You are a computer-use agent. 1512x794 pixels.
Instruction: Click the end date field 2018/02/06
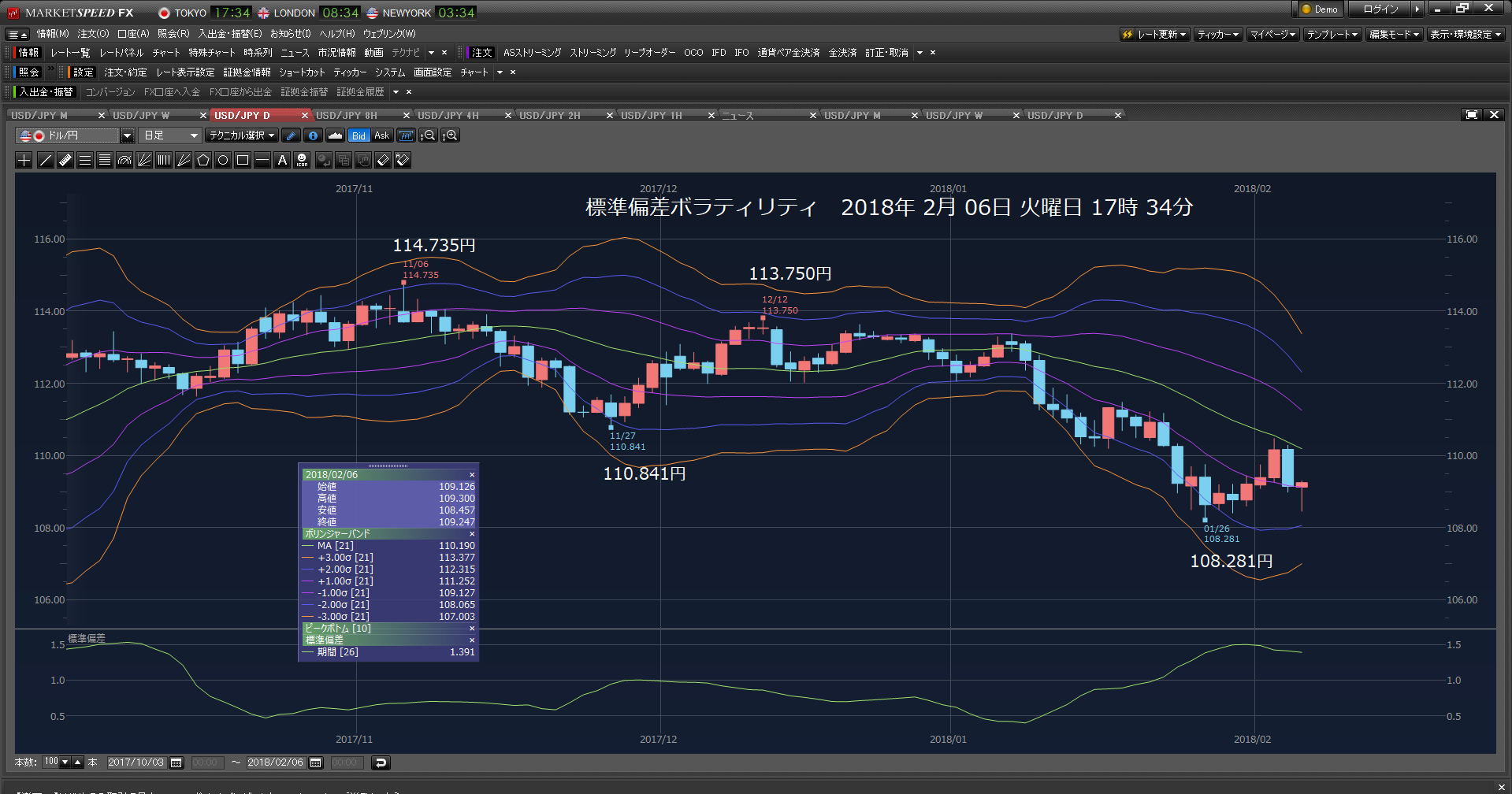pos(276,762)
